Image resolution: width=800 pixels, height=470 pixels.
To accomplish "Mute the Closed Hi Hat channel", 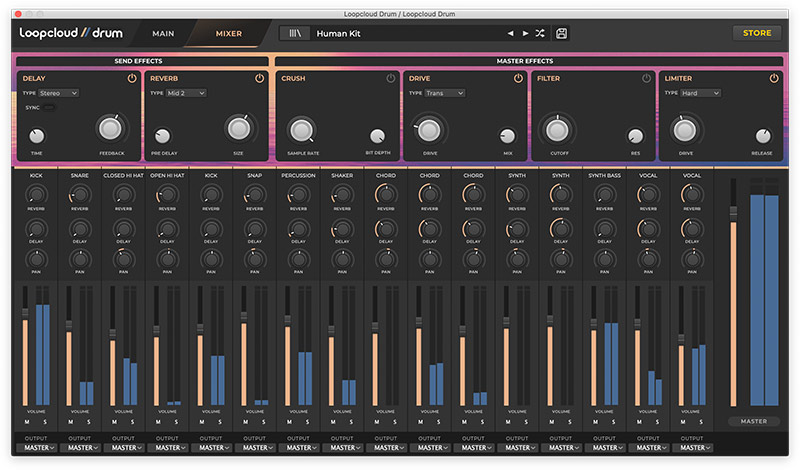I will pyautogui.click(x=114, y=422).
